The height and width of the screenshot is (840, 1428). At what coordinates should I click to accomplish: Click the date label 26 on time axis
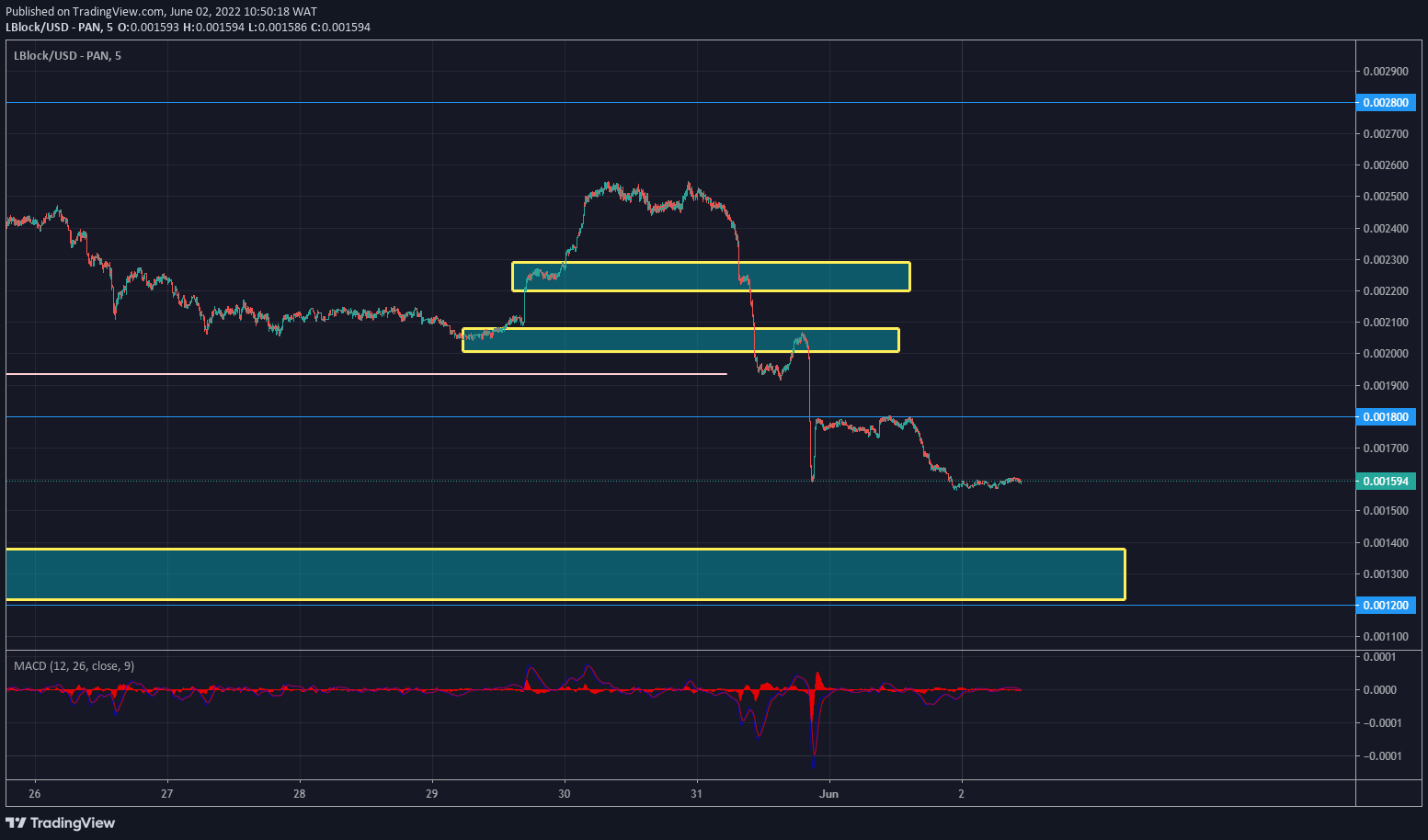pos(35,794)
